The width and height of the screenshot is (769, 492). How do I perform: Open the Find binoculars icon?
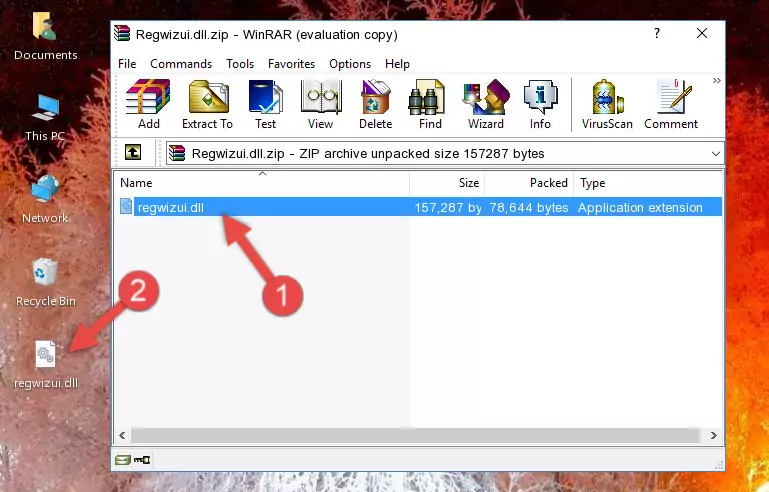click(430, 104)
